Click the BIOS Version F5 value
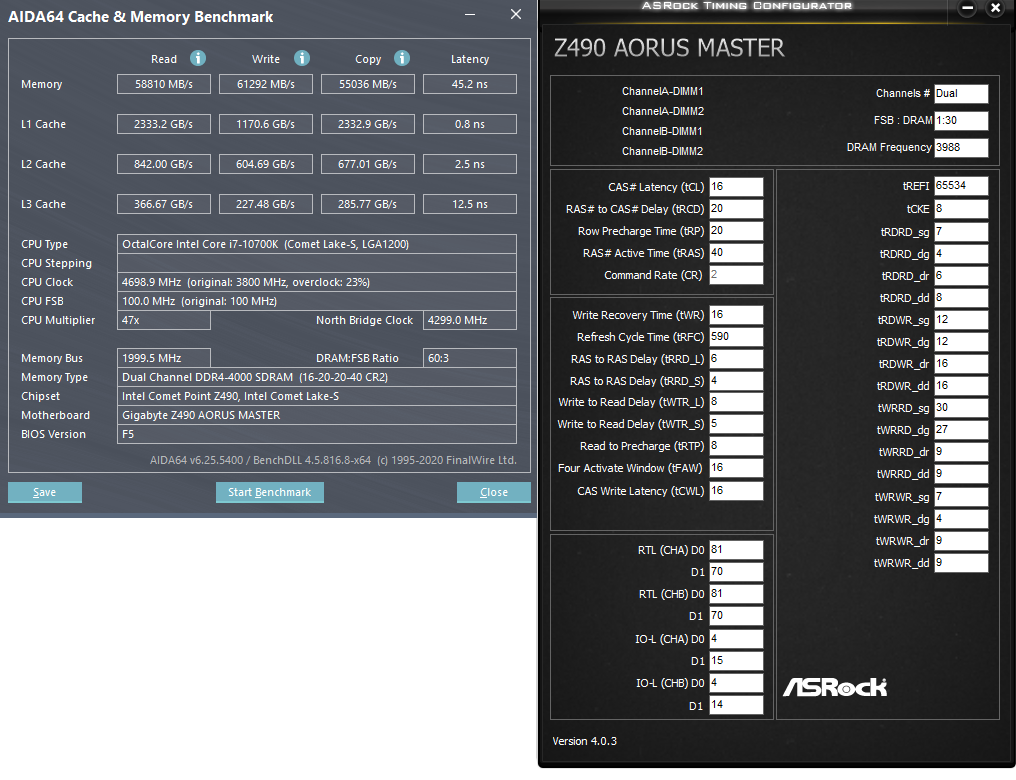This screenshot has width=1016, height=780. pos(317,434)
